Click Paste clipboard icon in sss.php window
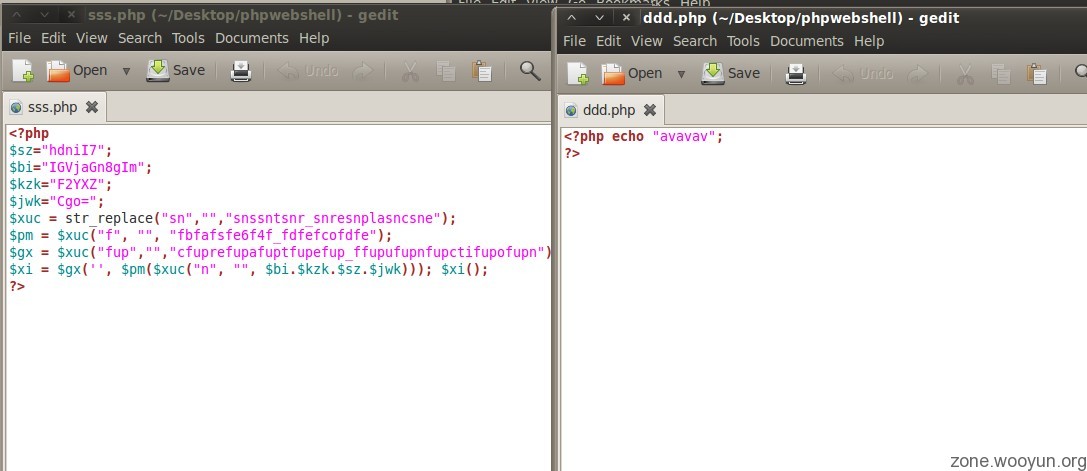The height and width of the screenshot is (471, 1087). [482, 71]
